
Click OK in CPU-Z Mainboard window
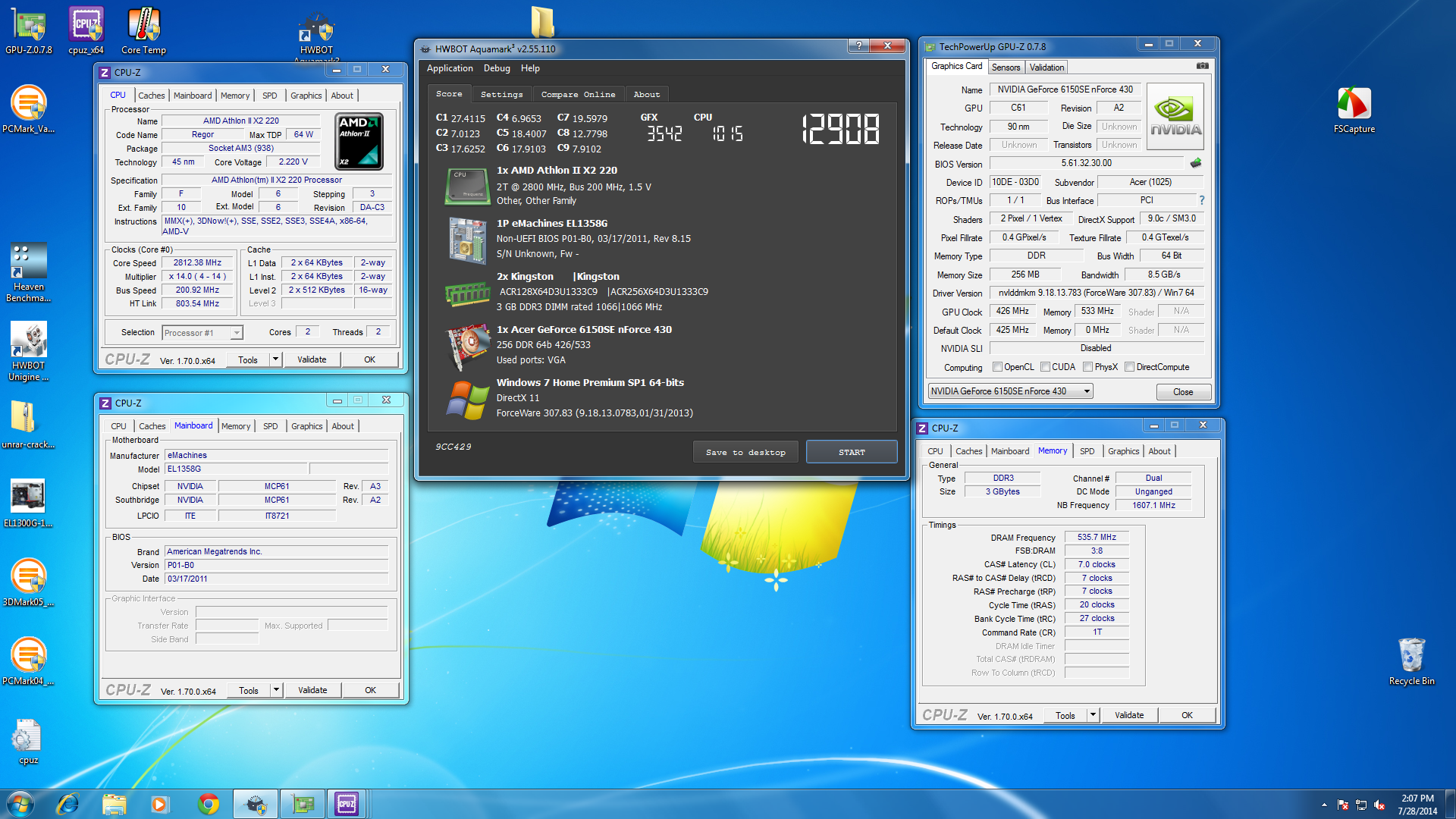pos(371,690)
